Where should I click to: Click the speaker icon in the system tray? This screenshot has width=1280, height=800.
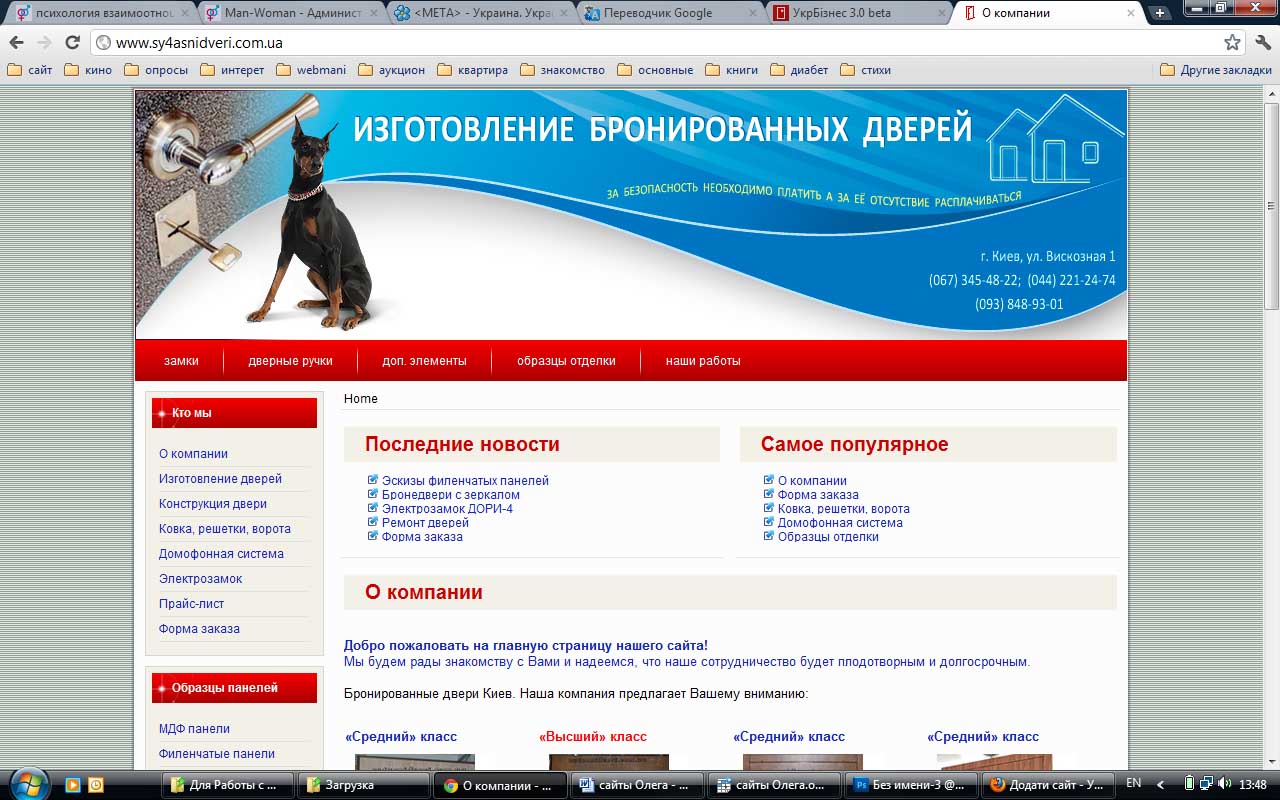(x=1223, y=784)
